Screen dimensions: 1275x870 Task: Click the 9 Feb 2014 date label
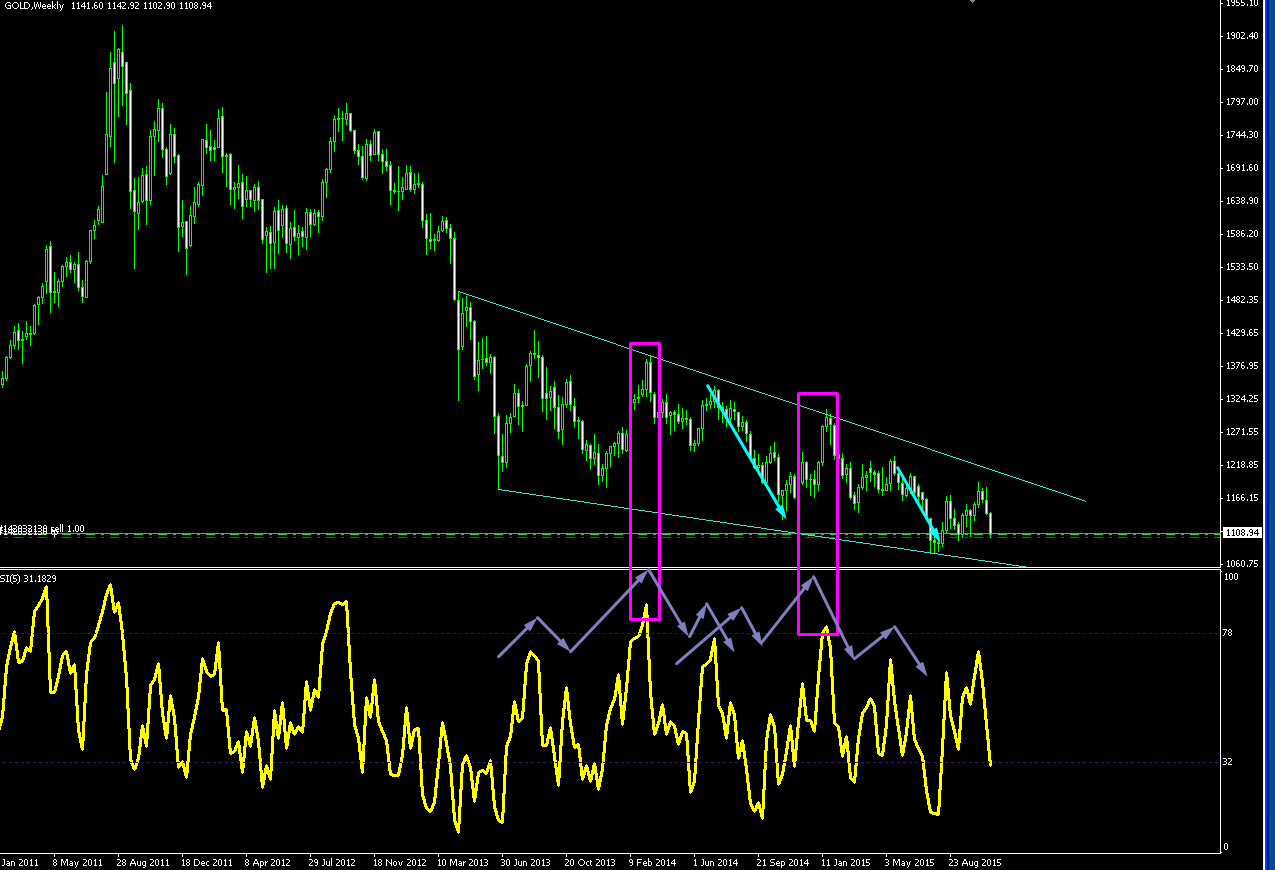(x=653, y=861)
